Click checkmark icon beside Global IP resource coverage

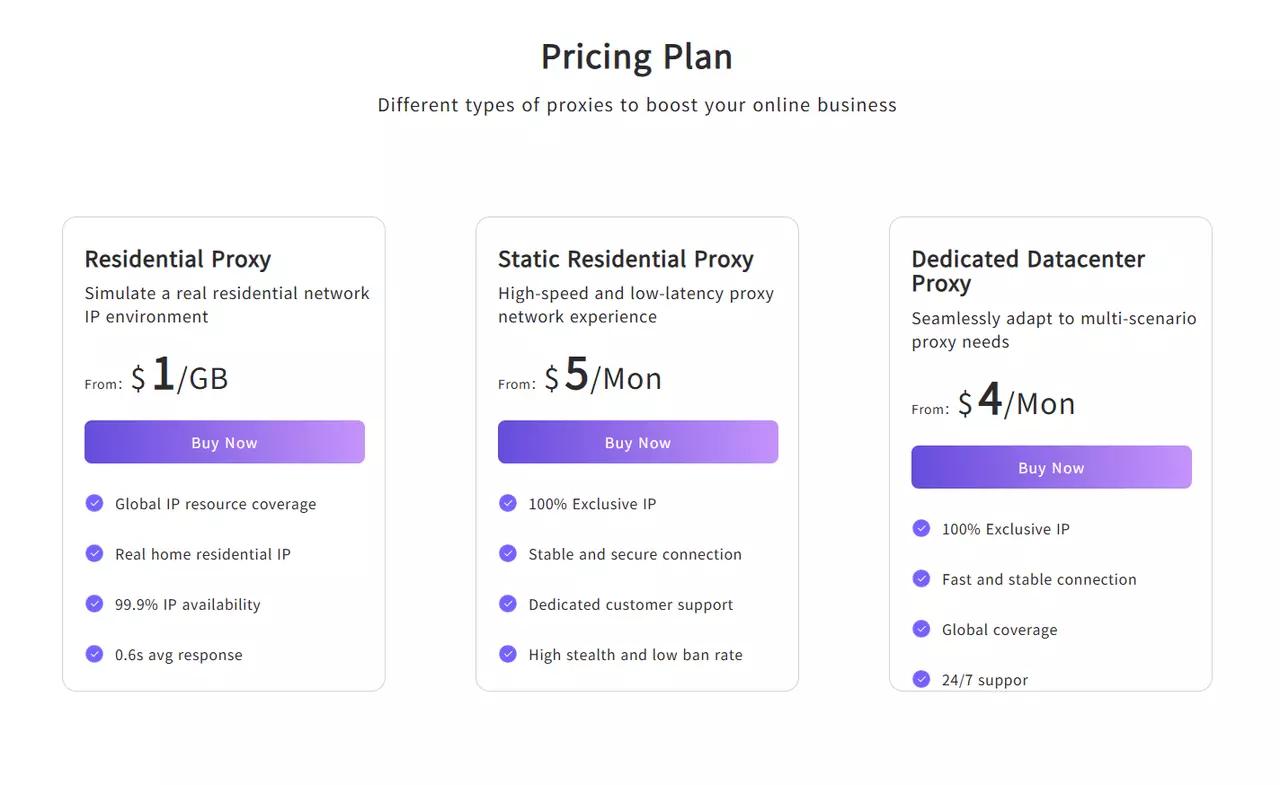point(94,503)
